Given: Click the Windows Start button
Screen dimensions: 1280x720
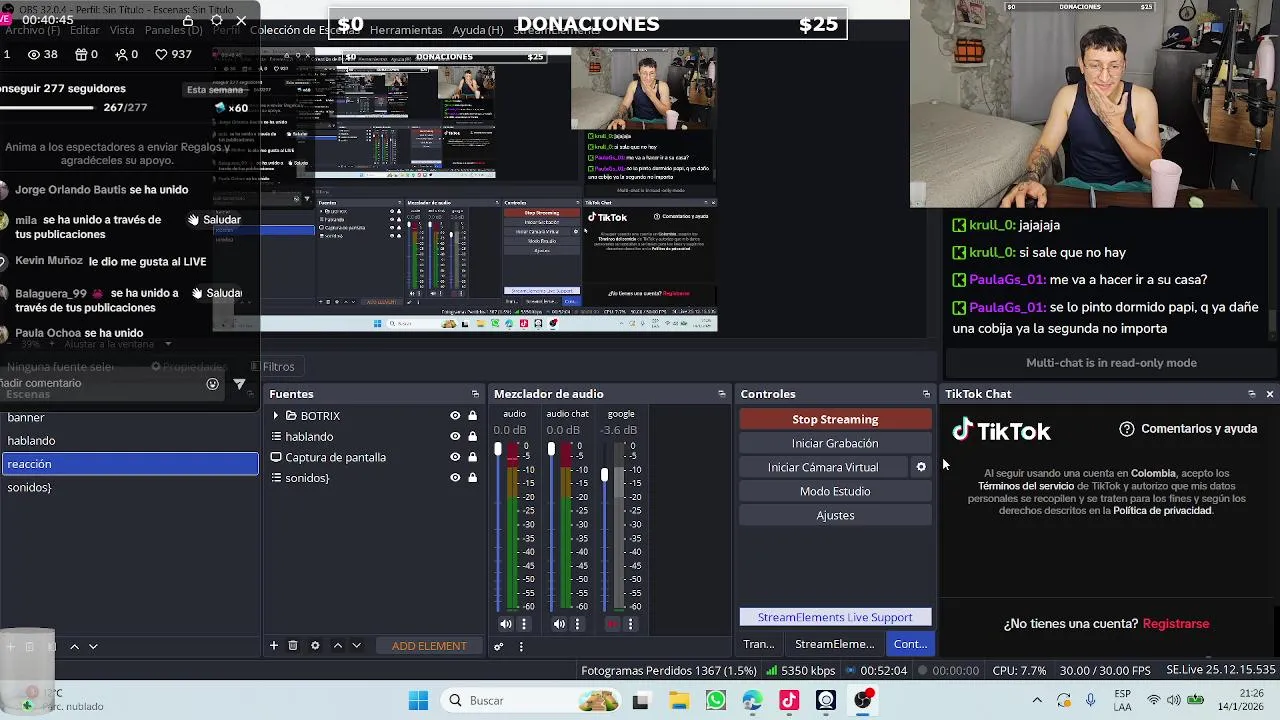Looking at the screenshot, I should [418, 701].
